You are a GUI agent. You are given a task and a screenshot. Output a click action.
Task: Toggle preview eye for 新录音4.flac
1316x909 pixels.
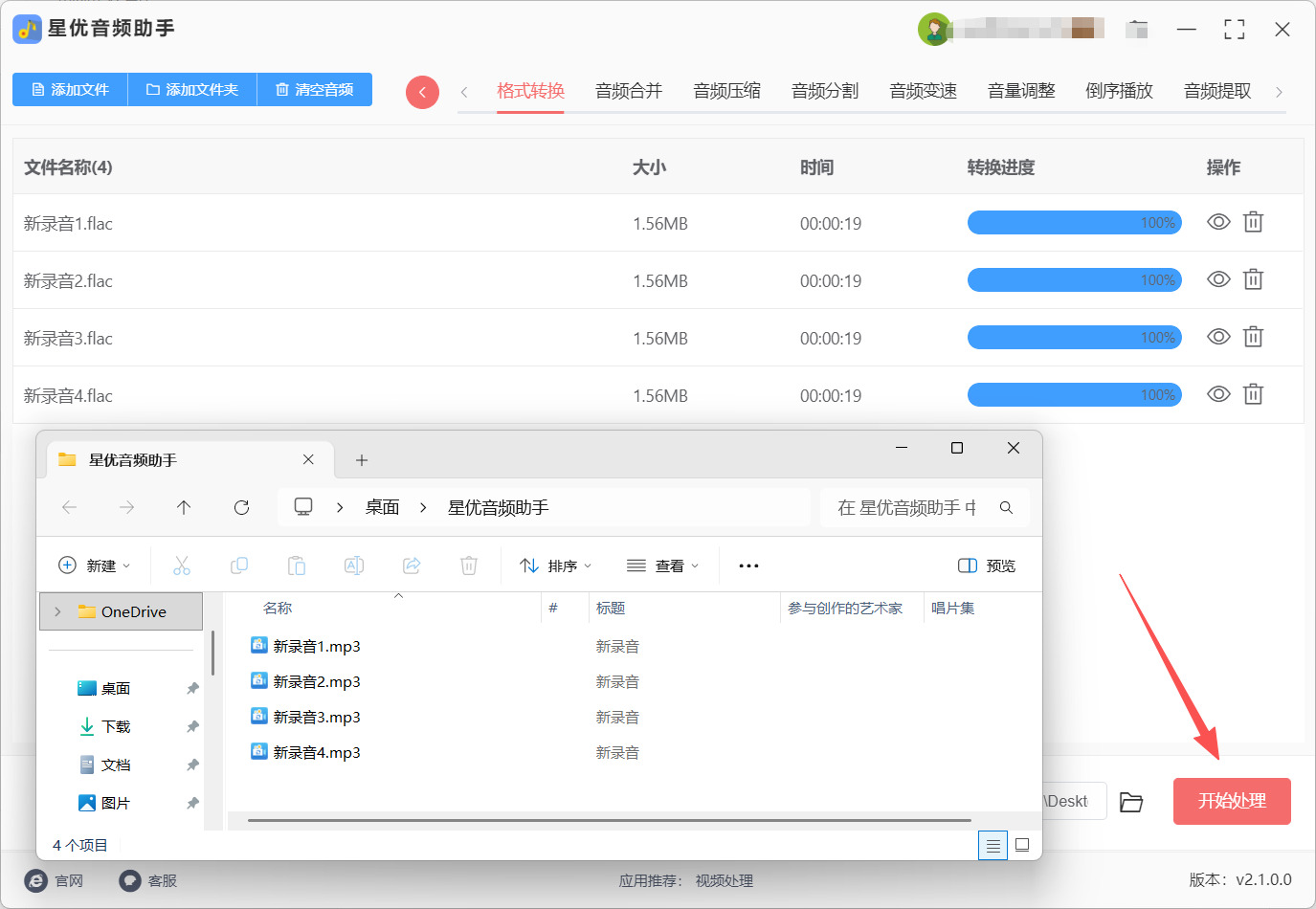[x=1218, y=394]
